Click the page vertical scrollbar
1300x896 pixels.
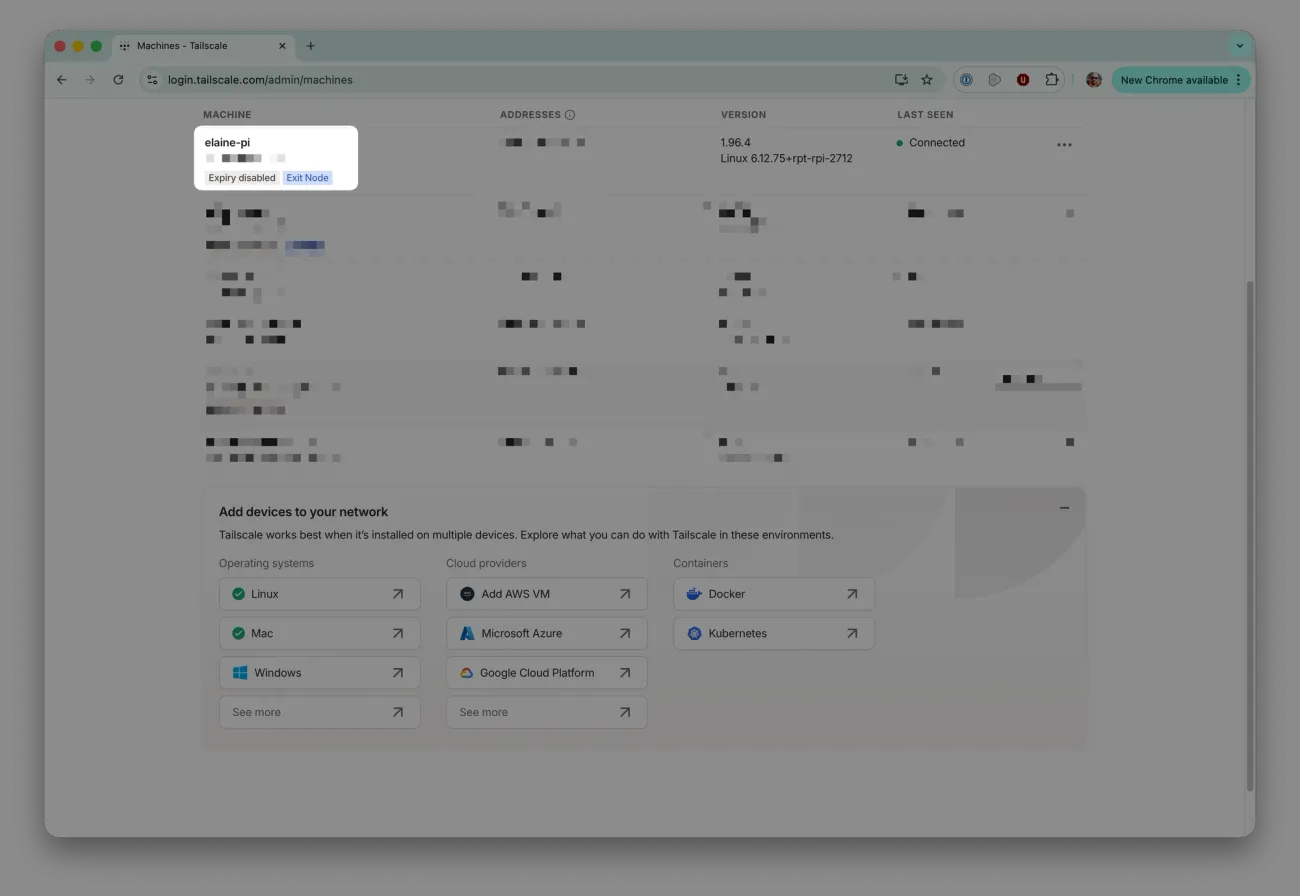[1250, 535]
